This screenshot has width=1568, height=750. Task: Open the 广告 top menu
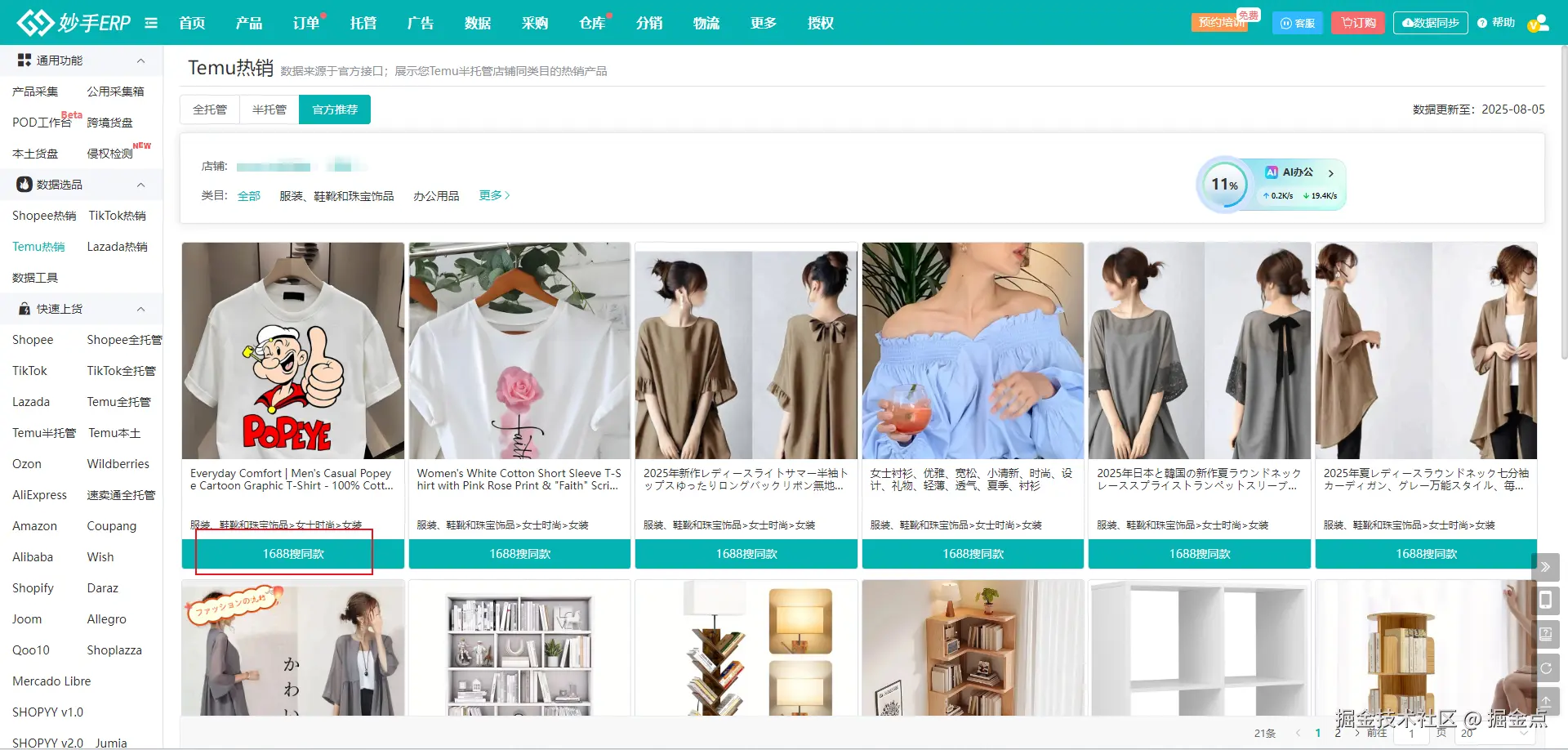(x=421, y=23)
